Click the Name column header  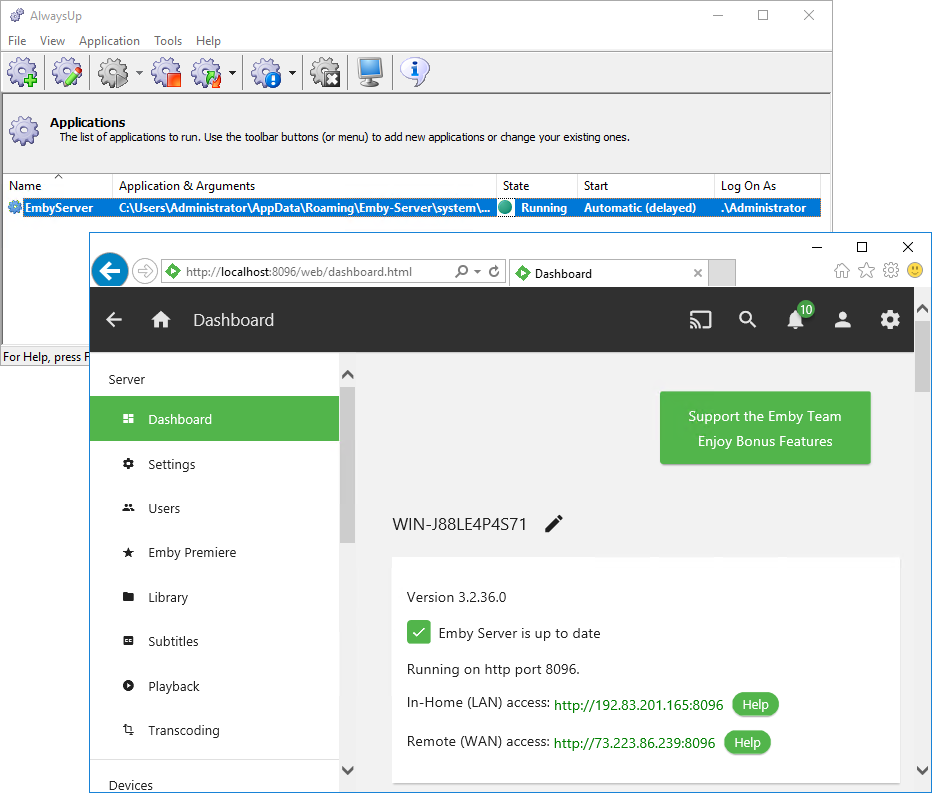26,186
